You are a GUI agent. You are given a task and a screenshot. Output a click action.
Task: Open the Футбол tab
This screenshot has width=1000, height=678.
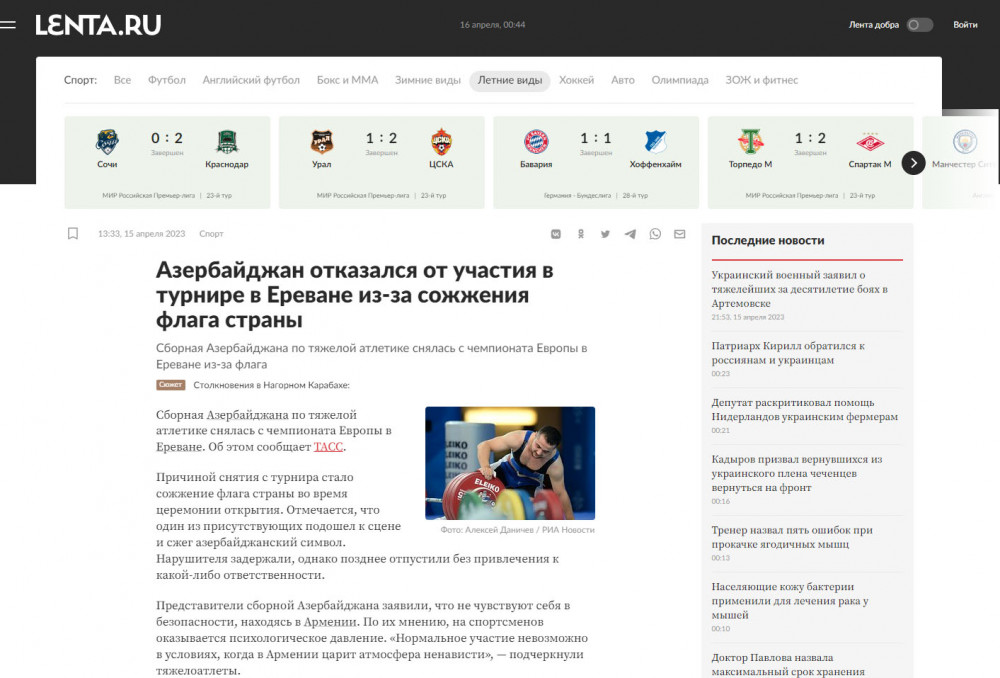tap(166, 80)
